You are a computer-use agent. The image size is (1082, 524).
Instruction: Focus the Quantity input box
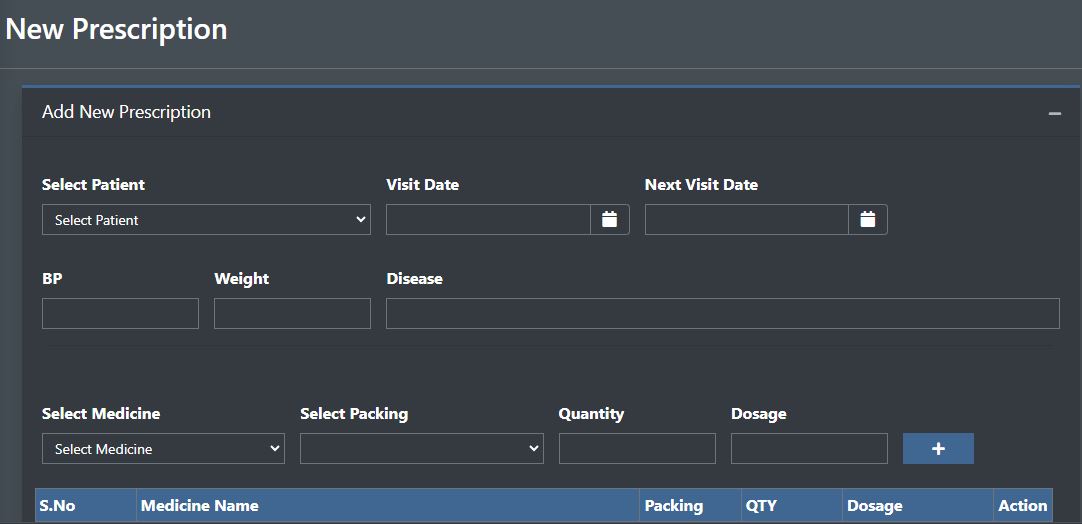[637, 449]
